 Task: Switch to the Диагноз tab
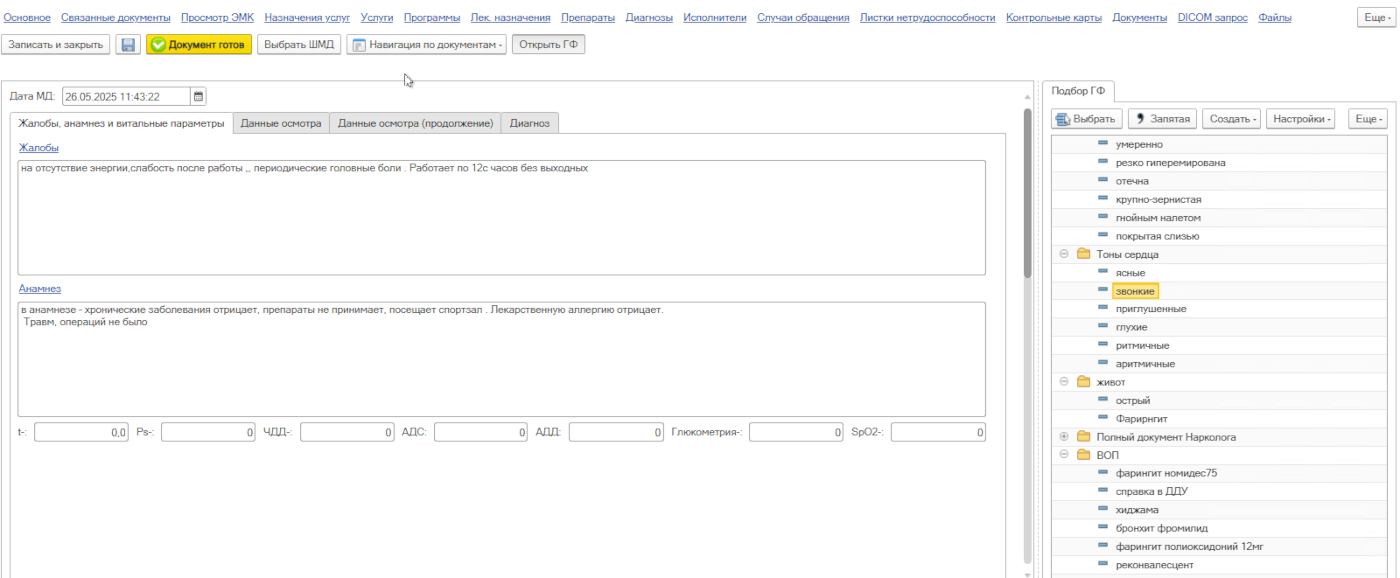click(x=529, y=124)
